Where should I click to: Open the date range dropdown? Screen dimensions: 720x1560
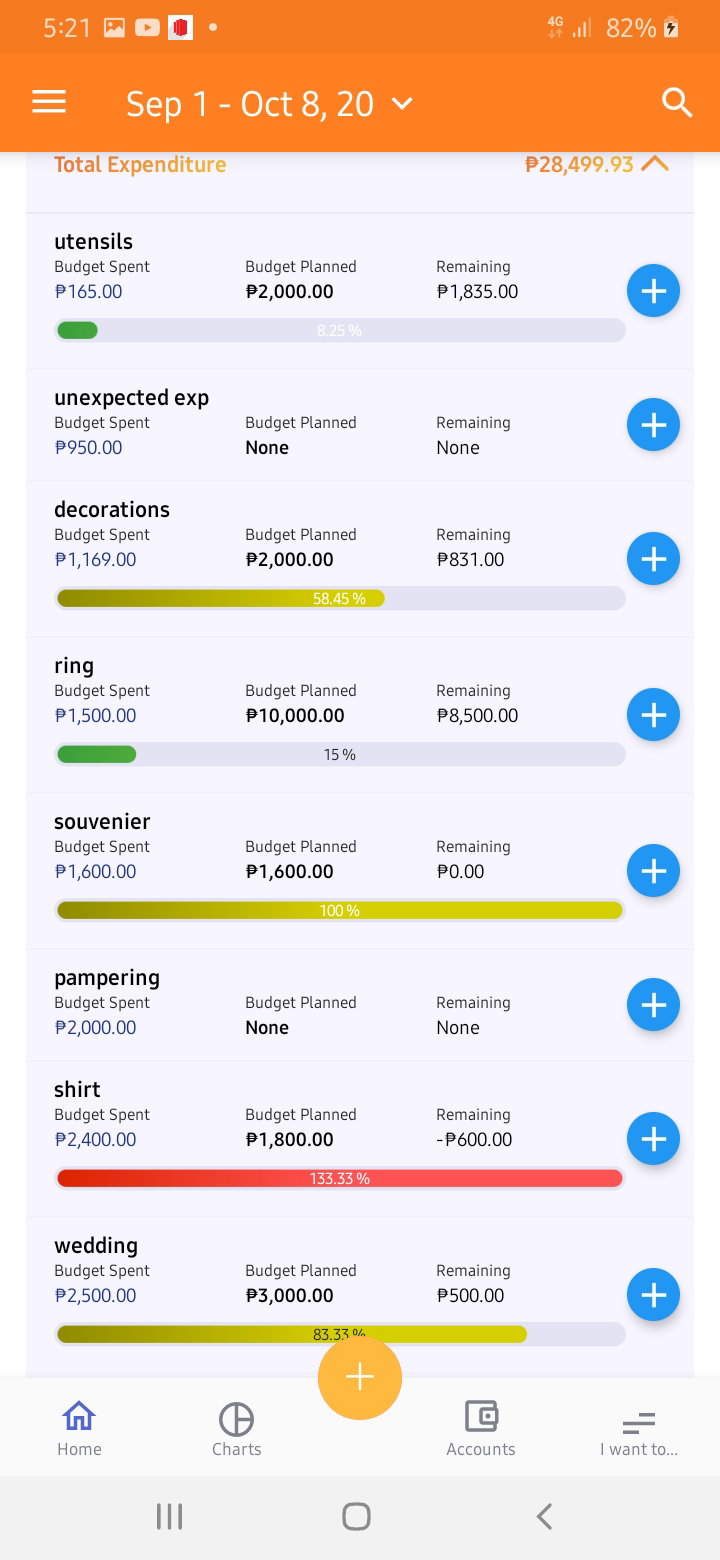click(x=269, y=103)
